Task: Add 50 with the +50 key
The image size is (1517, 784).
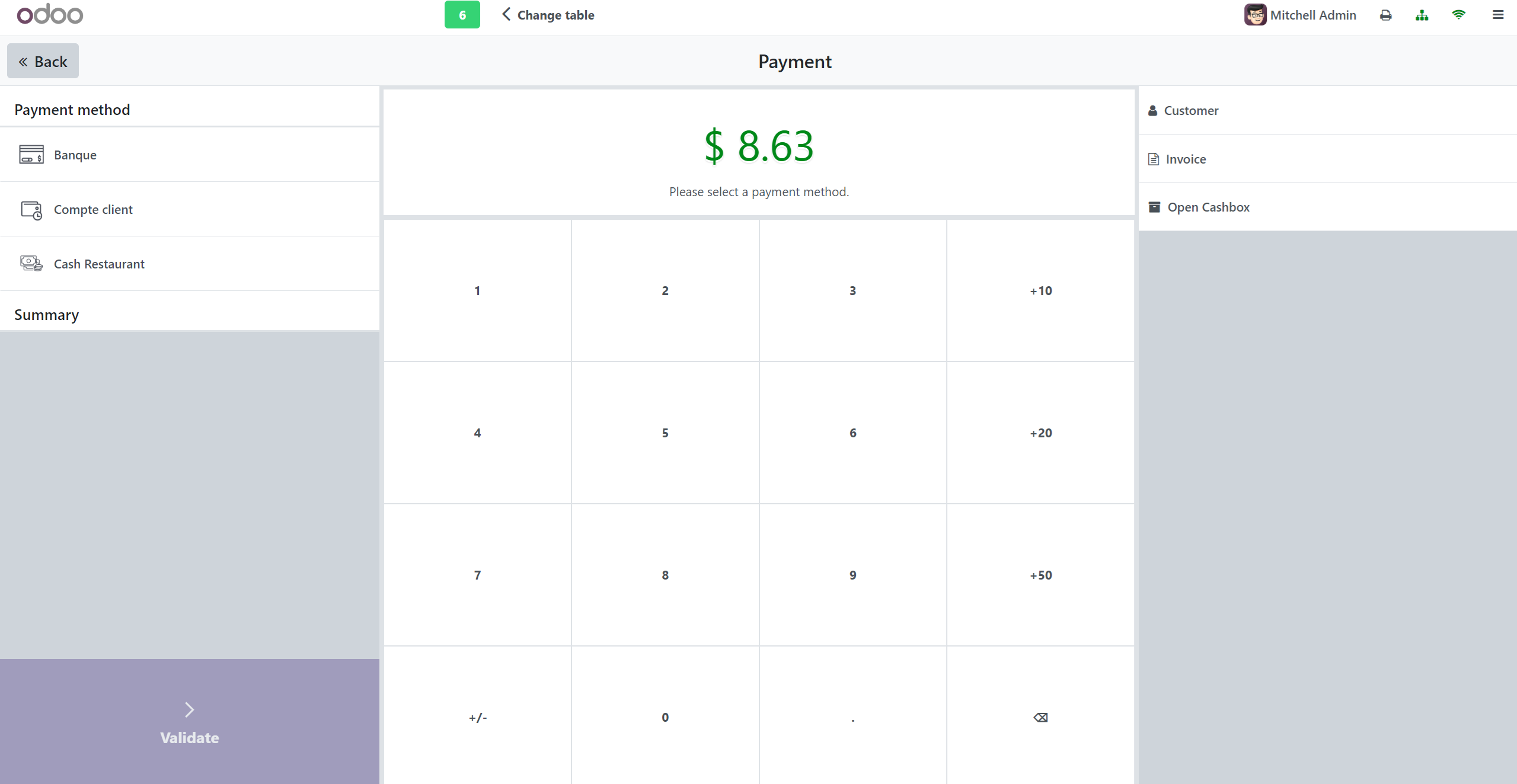Action: pyautogui.click(x=1040, y=575)
